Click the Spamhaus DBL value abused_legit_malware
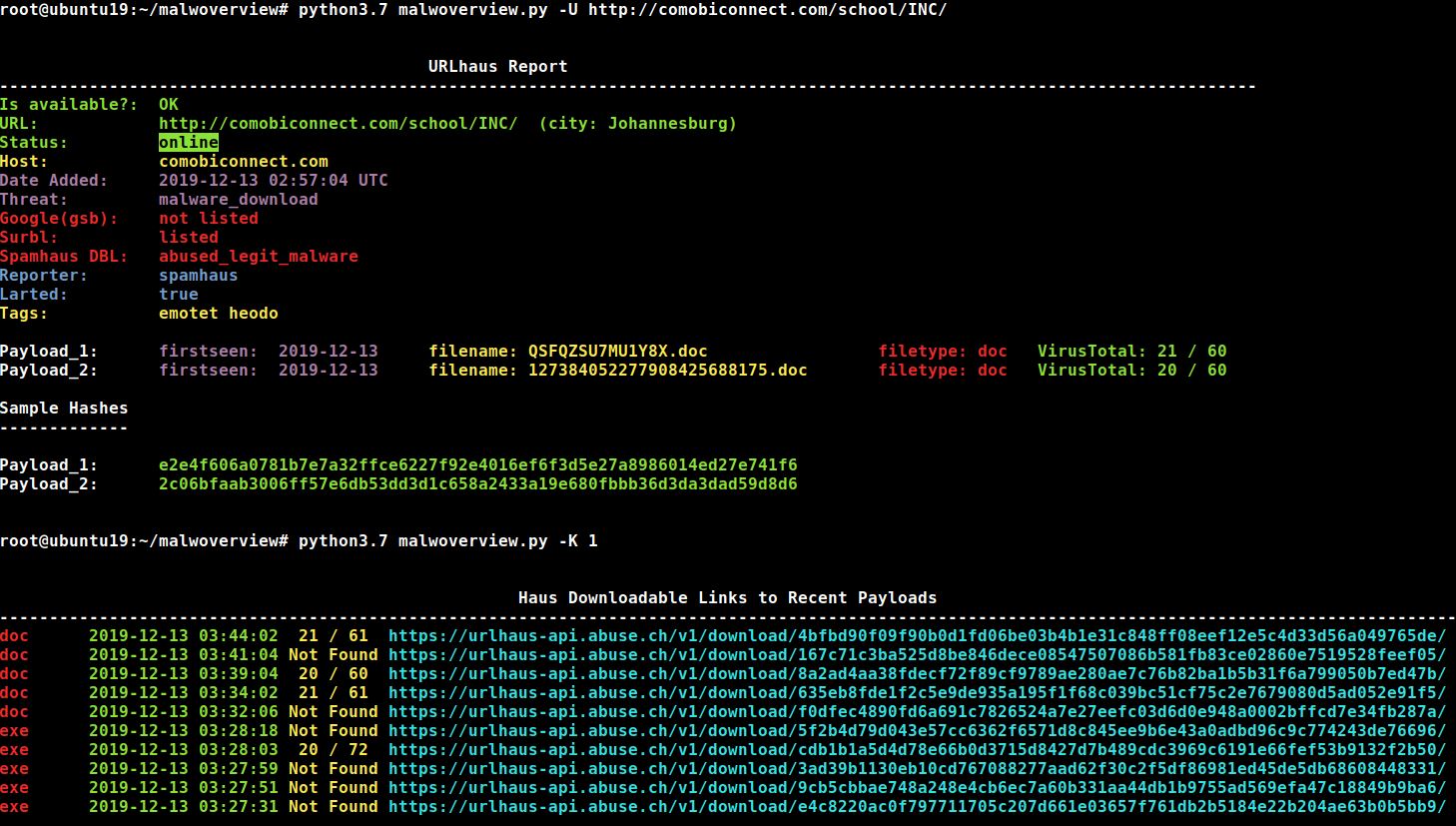1456x826 pixels. (x=259, y=257)
